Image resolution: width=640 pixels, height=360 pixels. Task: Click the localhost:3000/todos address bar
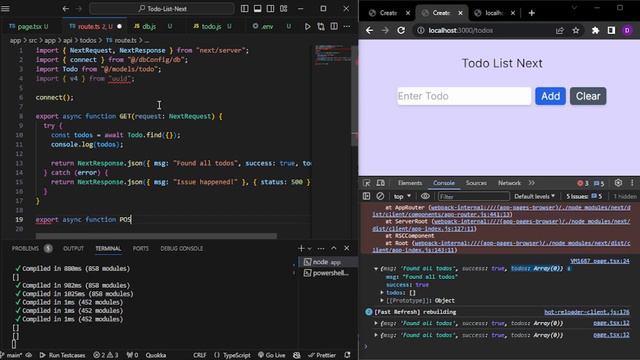[460, 30]
